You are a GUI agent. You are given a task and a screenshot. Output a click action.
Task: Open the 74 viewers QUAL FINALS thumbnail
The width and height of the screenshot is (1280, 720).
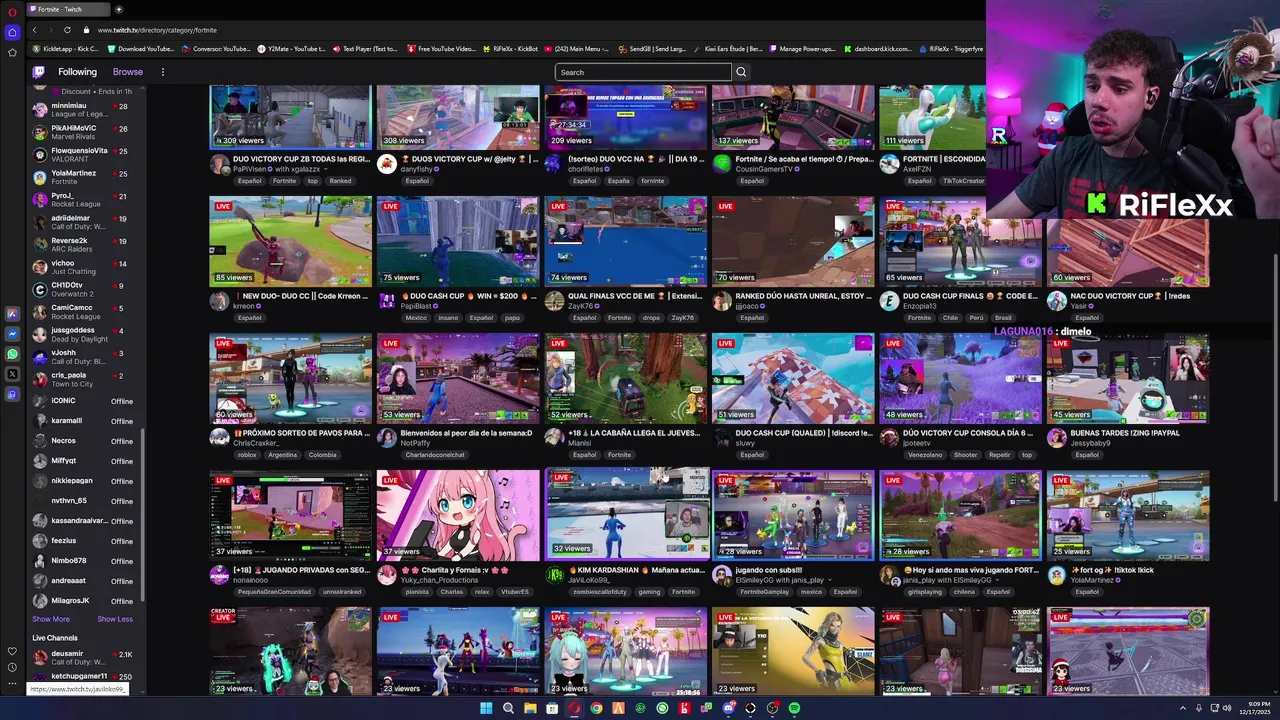626,241
